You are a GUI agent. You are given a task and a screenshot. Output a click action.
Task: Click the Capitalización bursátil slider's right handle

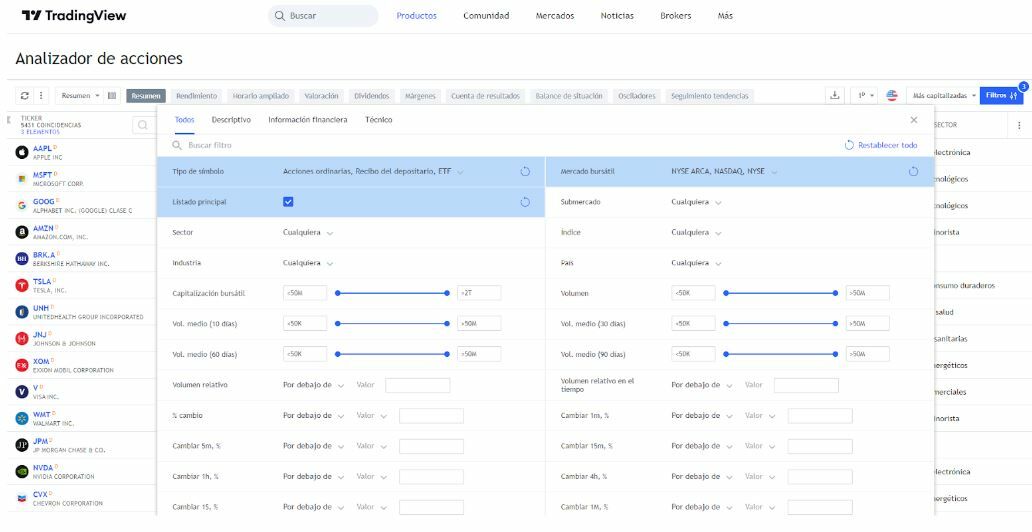click(447, 294)
